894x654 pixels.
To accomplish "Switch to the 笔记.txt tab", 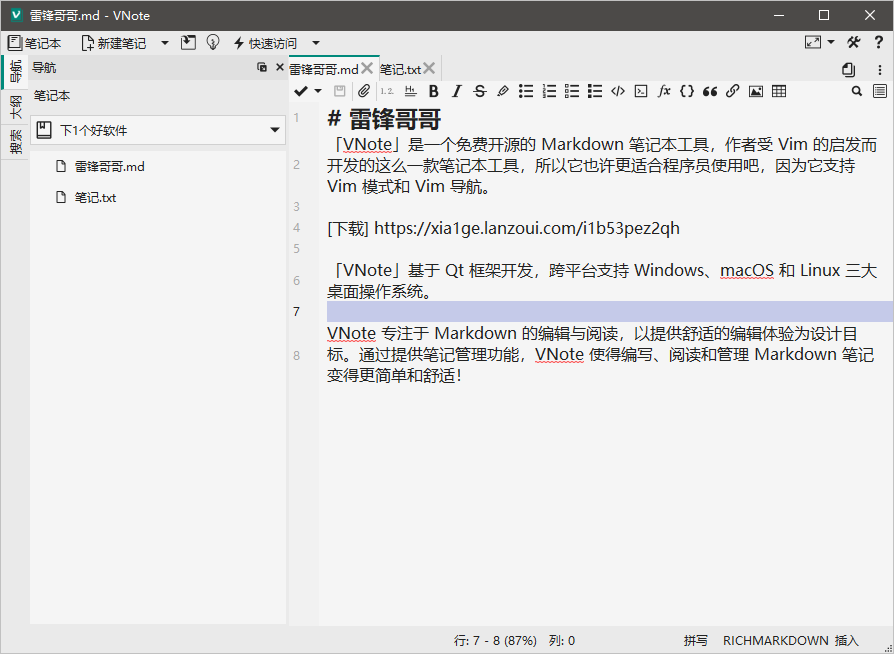I will 400,69.
